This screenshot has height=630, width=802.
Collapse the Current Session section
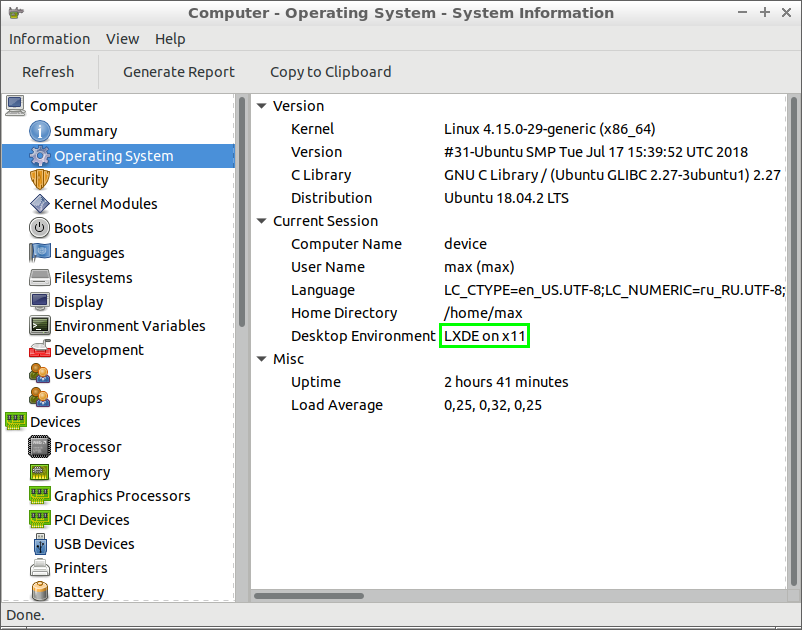262,221
